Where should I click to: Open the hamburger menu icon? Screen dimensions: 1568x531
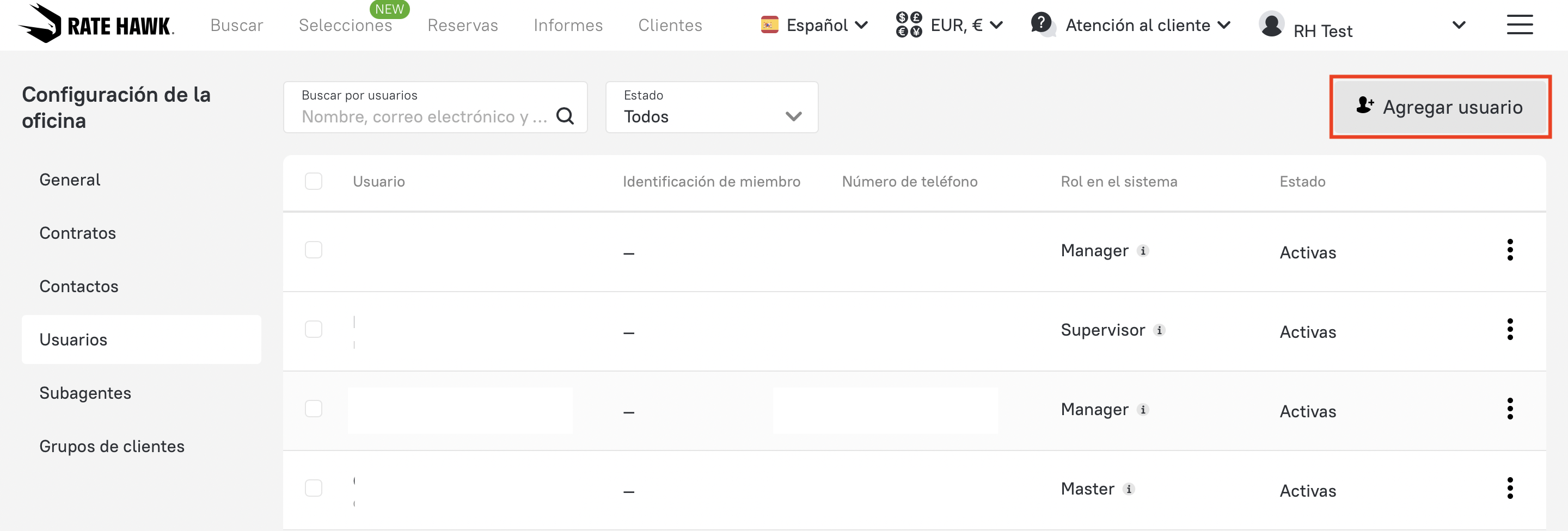[1520, 25]
